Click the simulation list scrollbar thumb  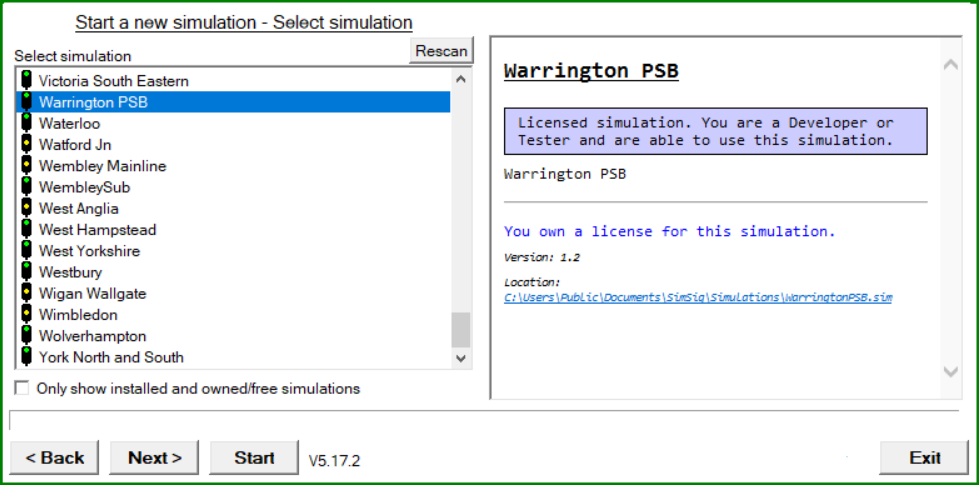tap(461, 330)
